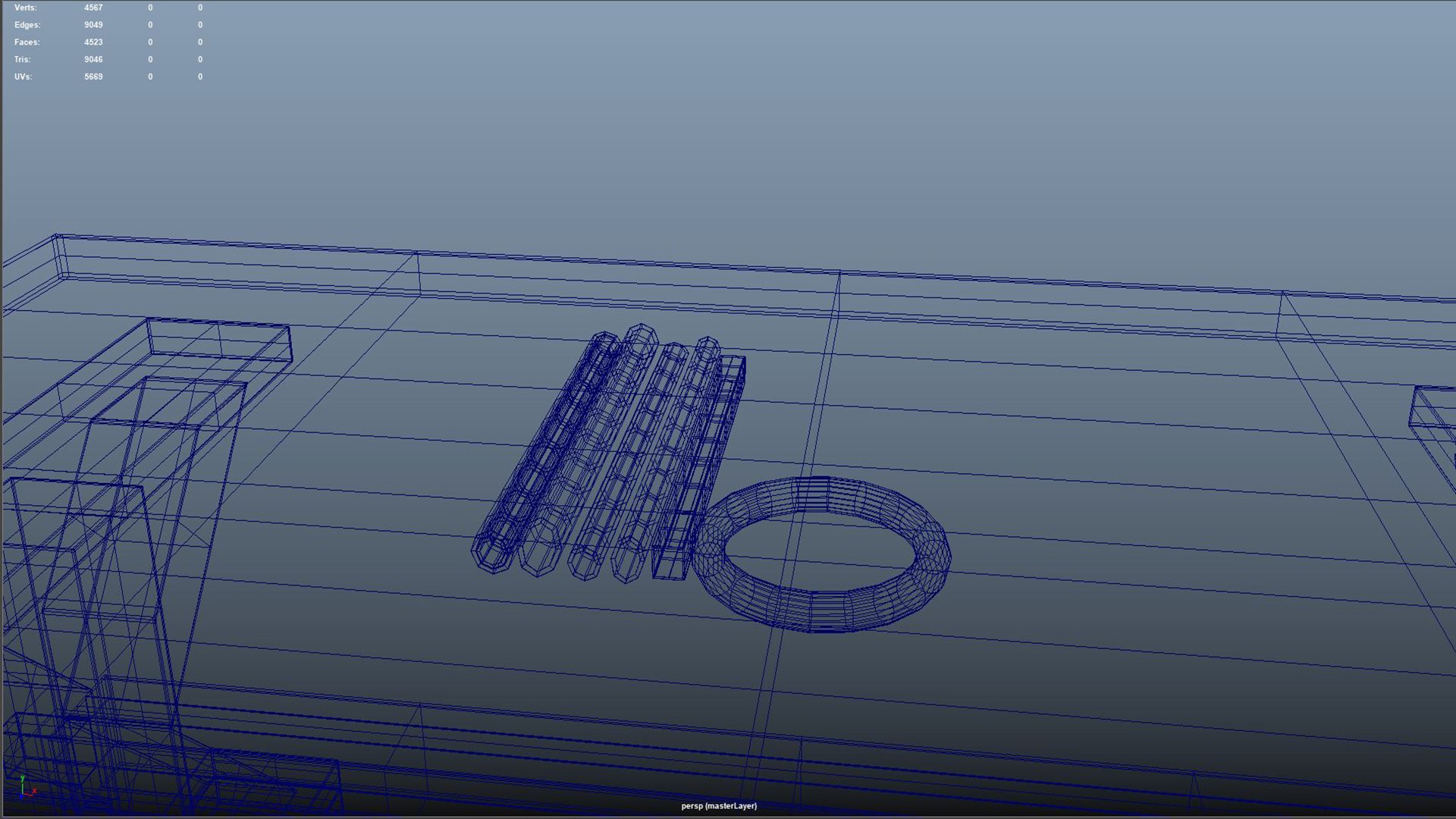Click the 'Faces:' heads-up label
1456x819 pixels.
tap(27, 42)
